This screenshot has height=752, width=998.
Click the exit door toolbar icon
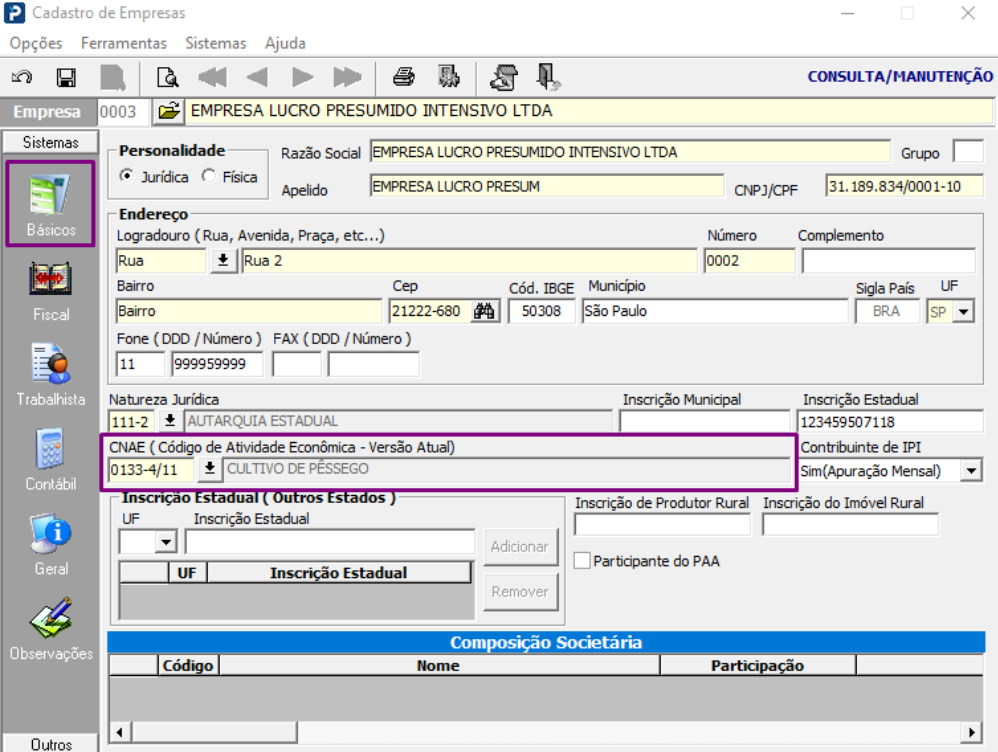[548, 78]
